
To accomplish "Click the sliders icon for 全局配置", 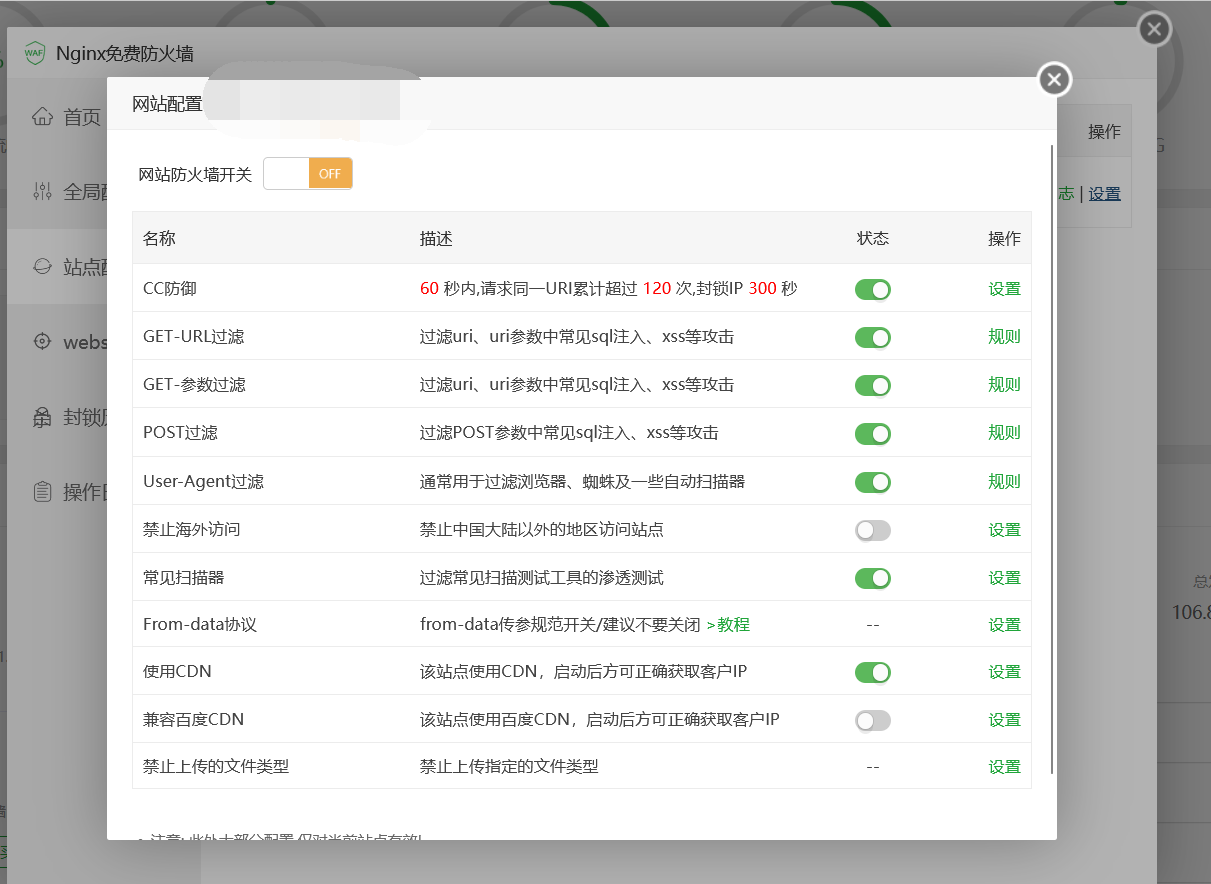I will 42,191.
